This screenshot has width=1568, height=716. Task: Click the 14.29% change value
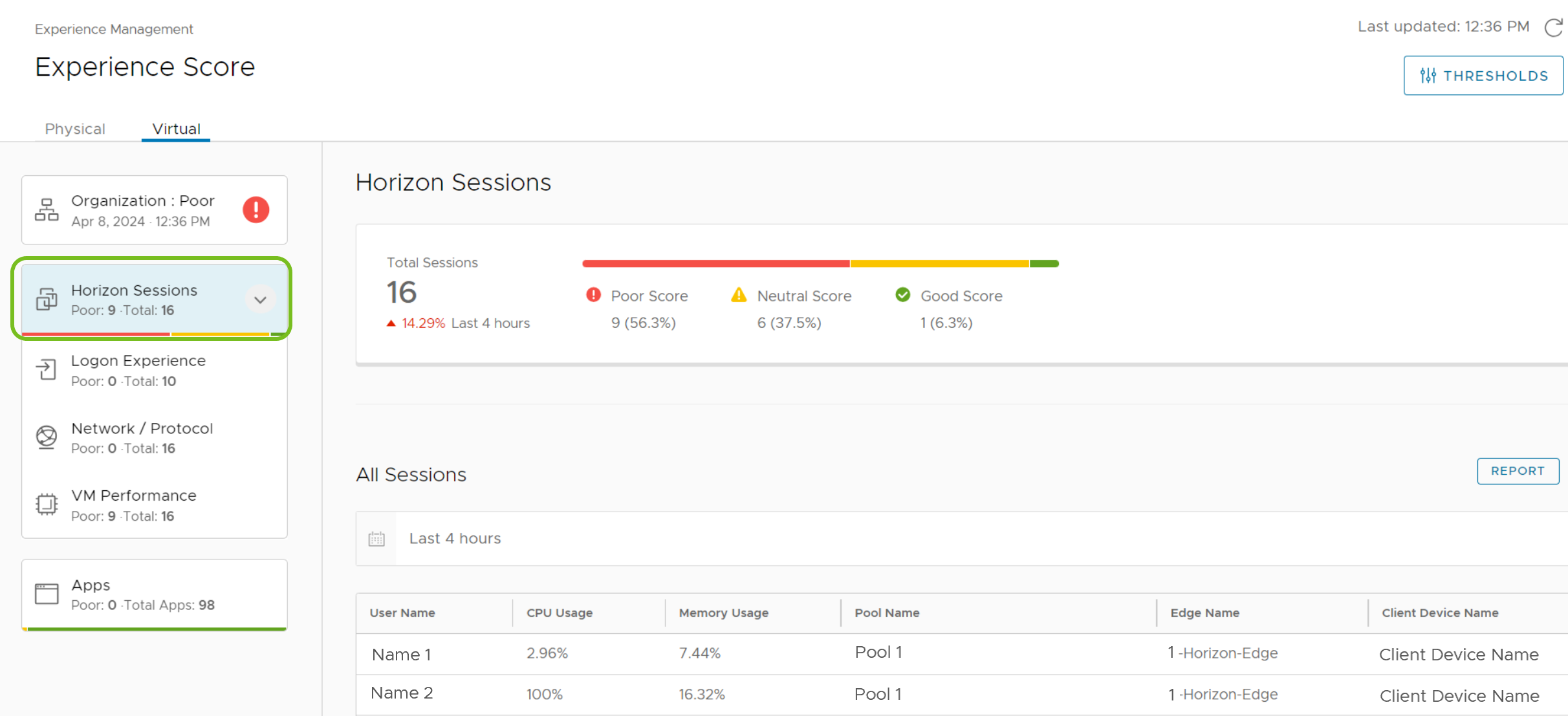[423, 323]
